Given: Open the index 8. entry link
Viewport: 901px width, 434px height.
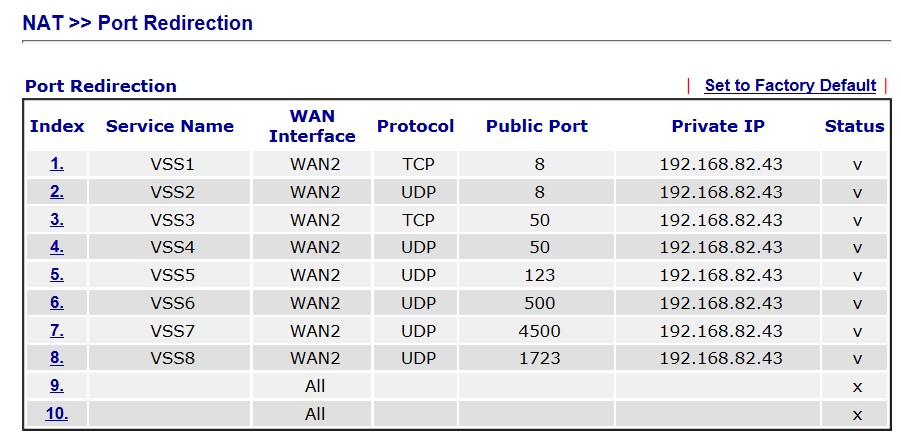Looking at the screenshot, I should point(57,358).
